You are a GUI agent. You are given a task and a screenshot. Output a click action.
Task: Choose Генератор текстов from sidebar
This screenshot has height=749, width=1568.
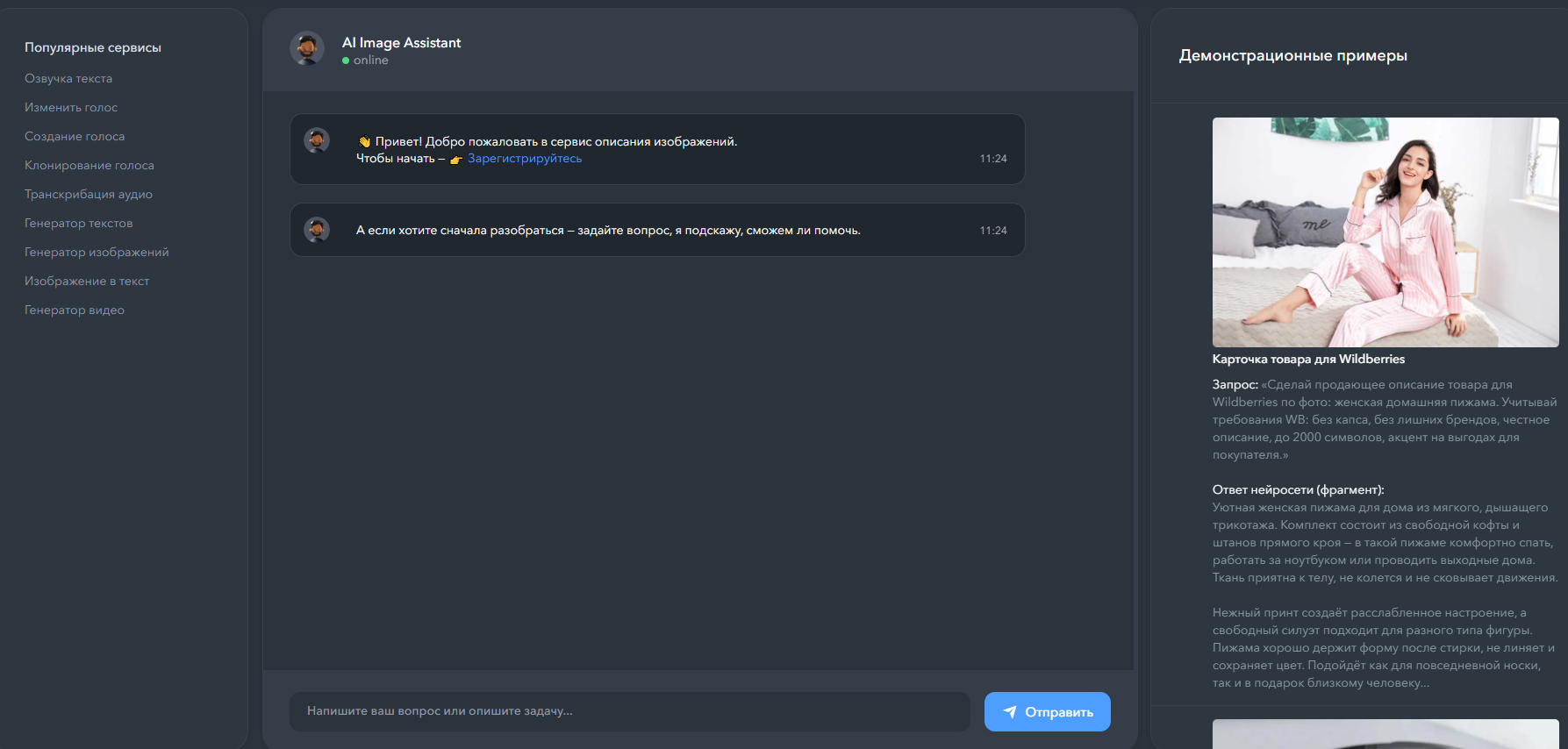pos(79,223)
